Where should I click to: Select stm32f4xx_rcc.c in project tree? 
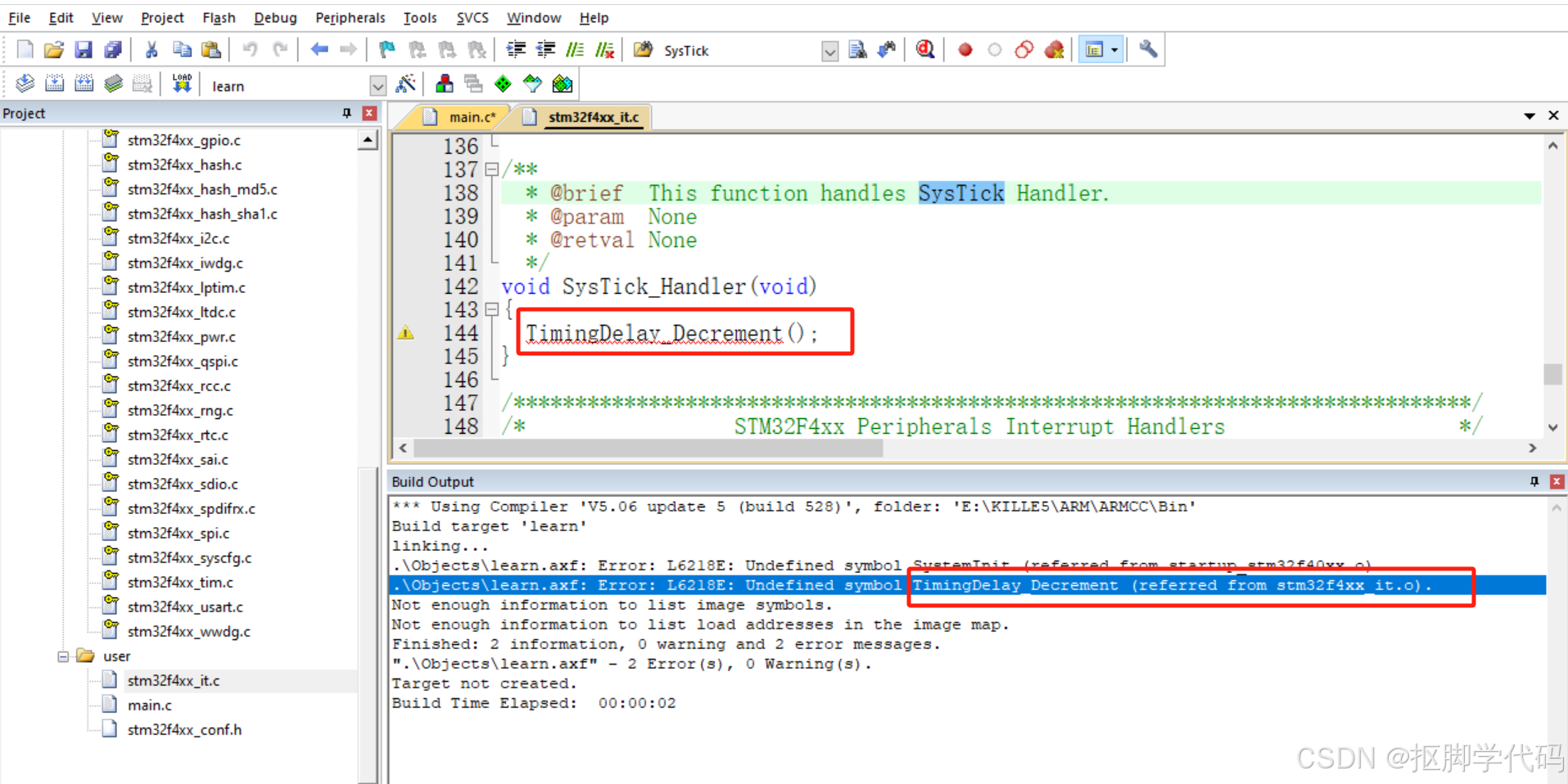point(179,385)
